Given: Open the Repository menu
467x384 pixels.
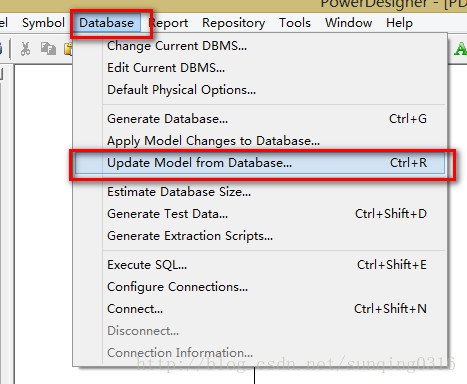Looking at the screenshot, I should [233, 23].
